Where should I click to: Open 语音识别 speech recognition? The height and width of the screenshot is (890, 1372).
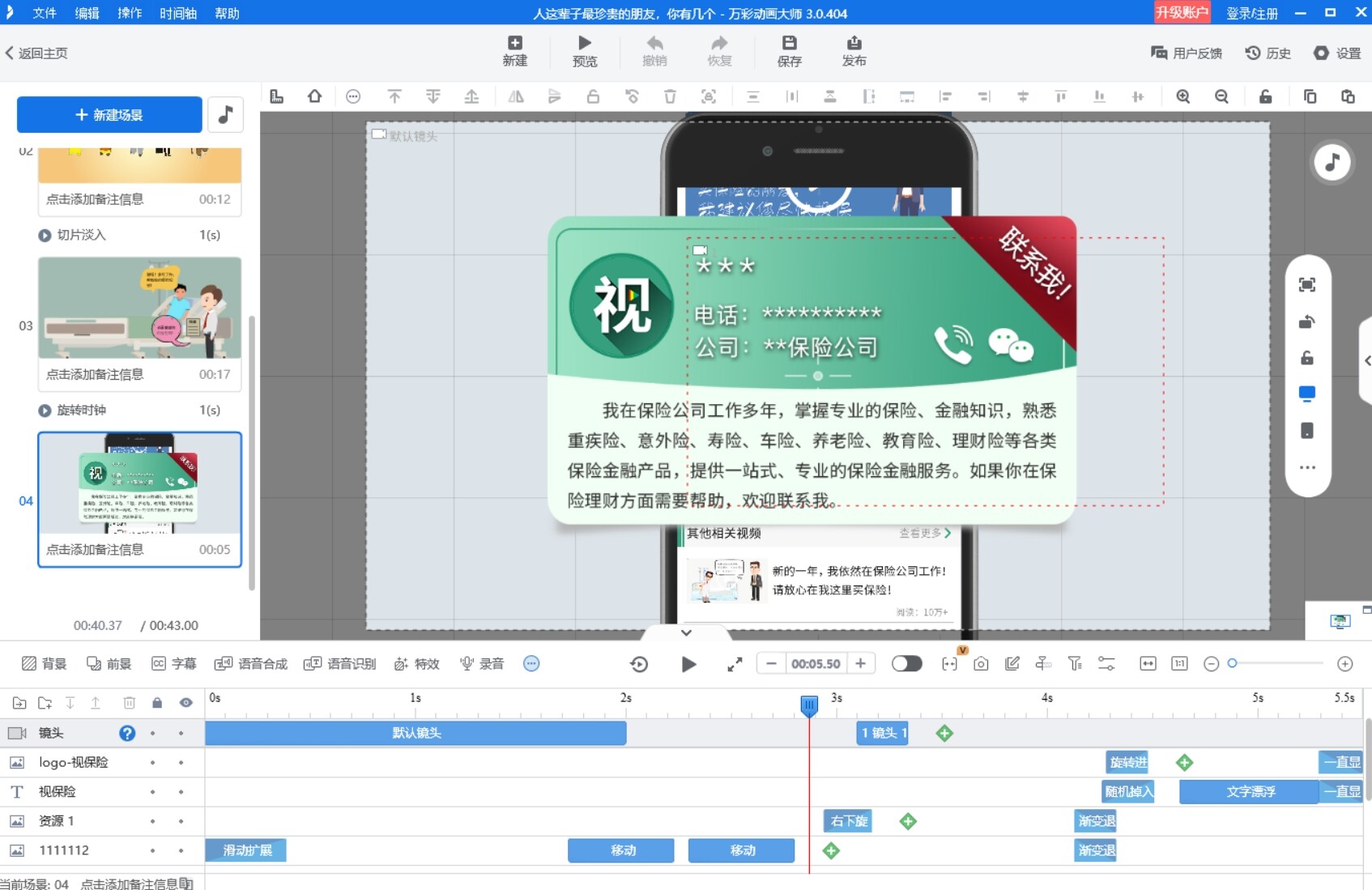coord(340,664)
